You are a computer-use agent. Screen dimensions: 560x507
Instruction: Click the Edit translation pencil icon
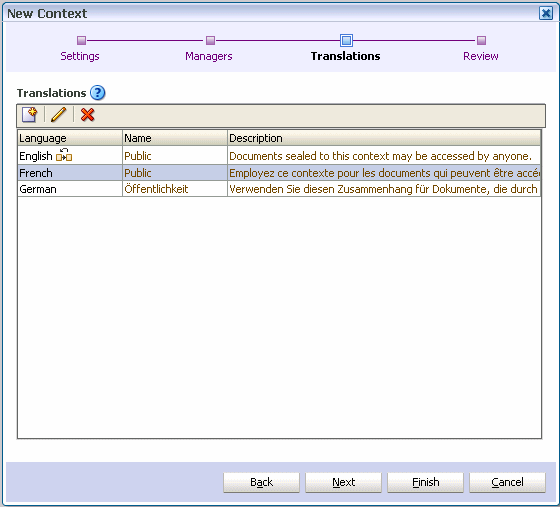tap(59, 115)
